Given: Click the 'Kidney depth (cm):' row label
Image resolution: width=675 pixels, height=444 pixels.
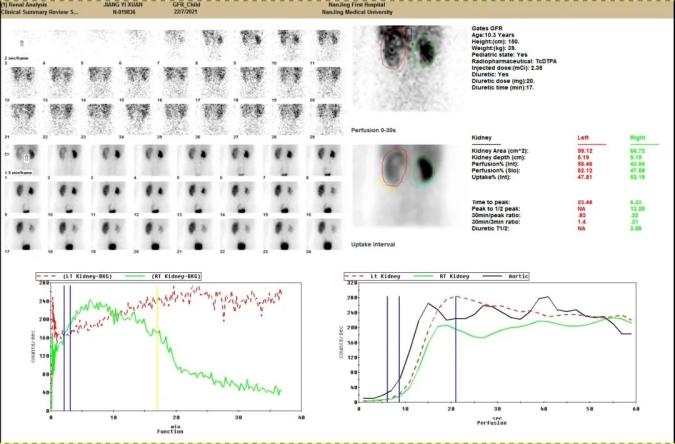Looking at the screenshot, I should (498, 158).
